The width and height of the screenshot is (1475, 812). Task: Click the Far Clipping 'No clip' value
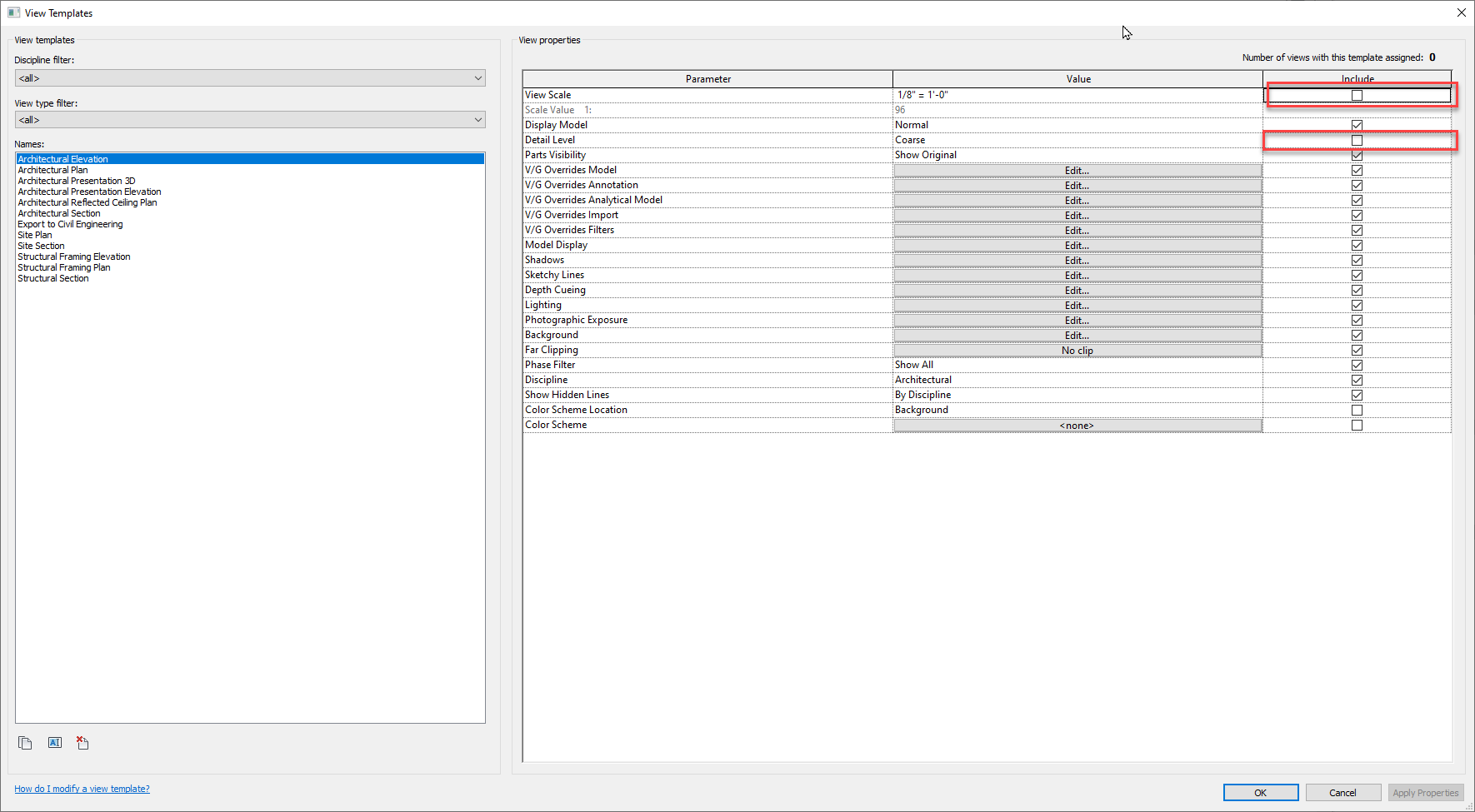click(1076, 350)
